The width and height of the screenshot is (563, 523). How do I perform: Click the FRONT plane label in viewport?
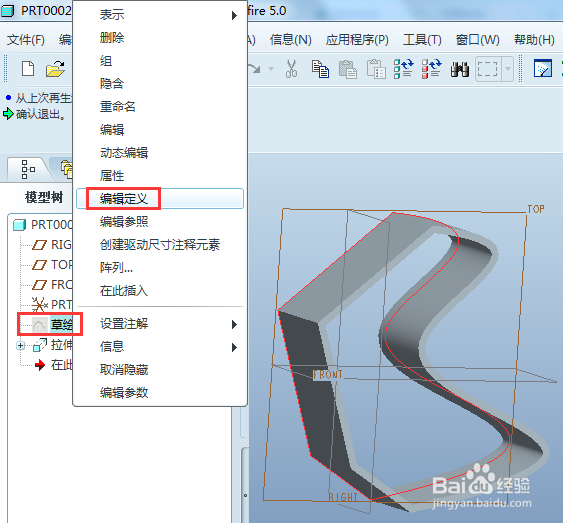click(x=327, y=375)
